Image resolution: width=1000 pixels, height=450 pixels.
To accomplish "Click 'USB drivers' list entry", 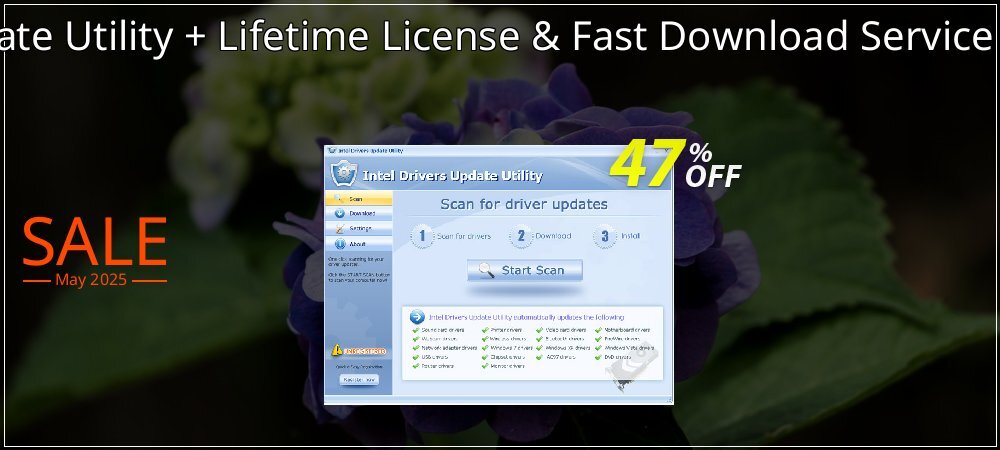I will tap(434, 357).
